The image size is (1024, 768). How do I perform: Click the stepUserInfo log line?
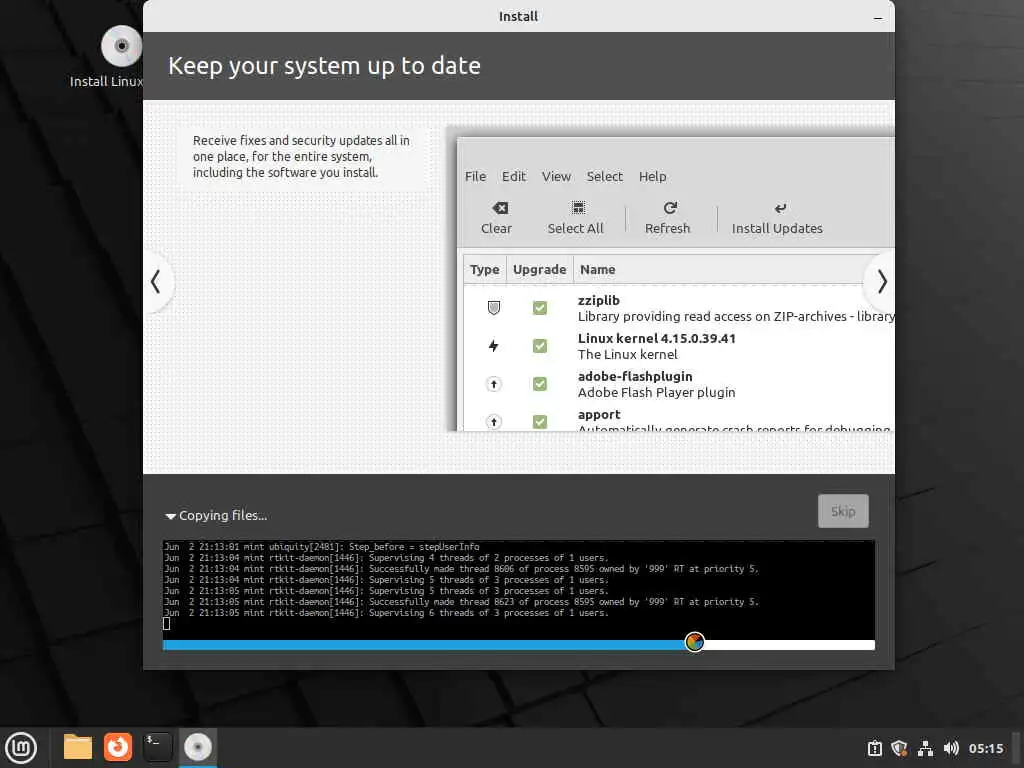click(x=321, y=547)
